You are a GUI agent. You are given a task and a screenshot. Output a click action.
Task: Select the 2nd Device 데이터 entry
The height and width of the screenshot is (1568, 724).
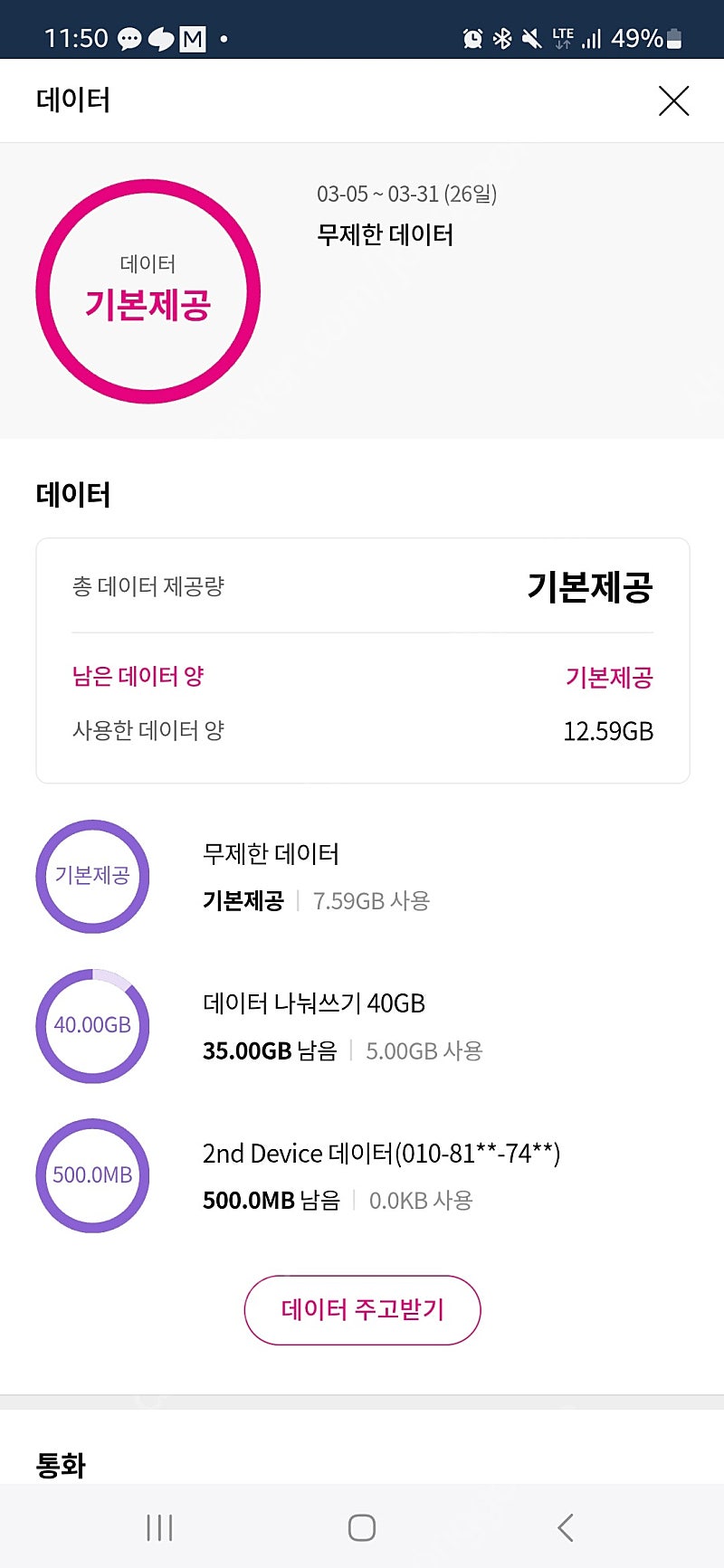(381, 1154)
